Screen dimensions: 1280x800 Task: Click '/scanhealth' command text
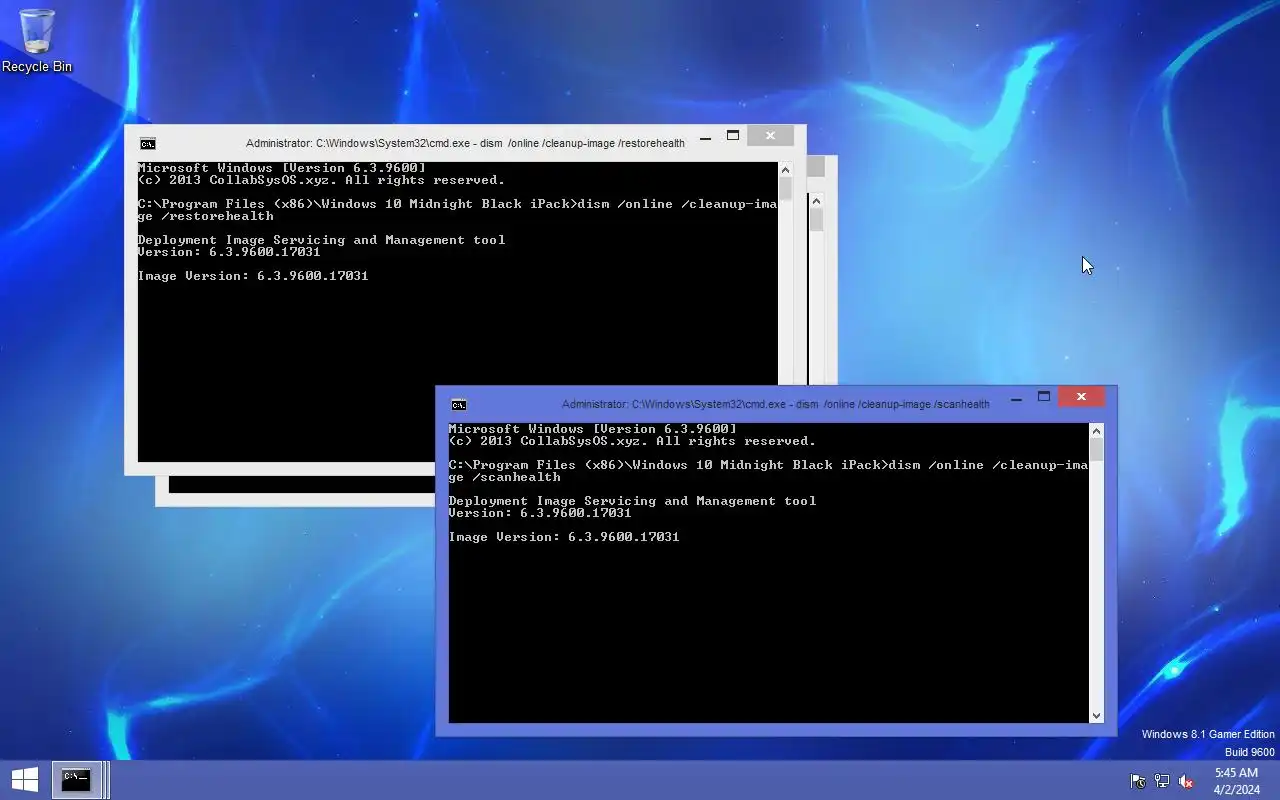click(516, 477)
